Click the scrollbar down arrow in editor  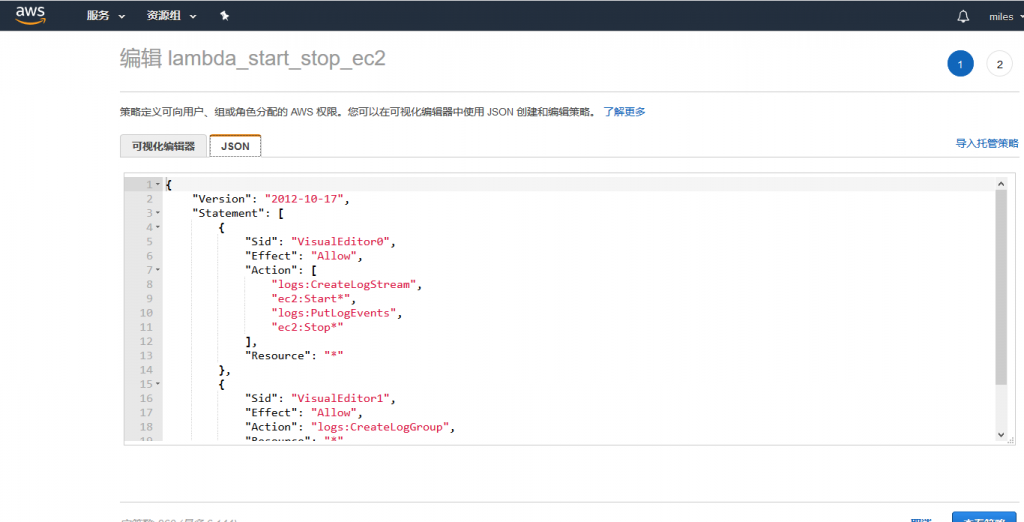pyautogui.click(x=1000, y=435)
